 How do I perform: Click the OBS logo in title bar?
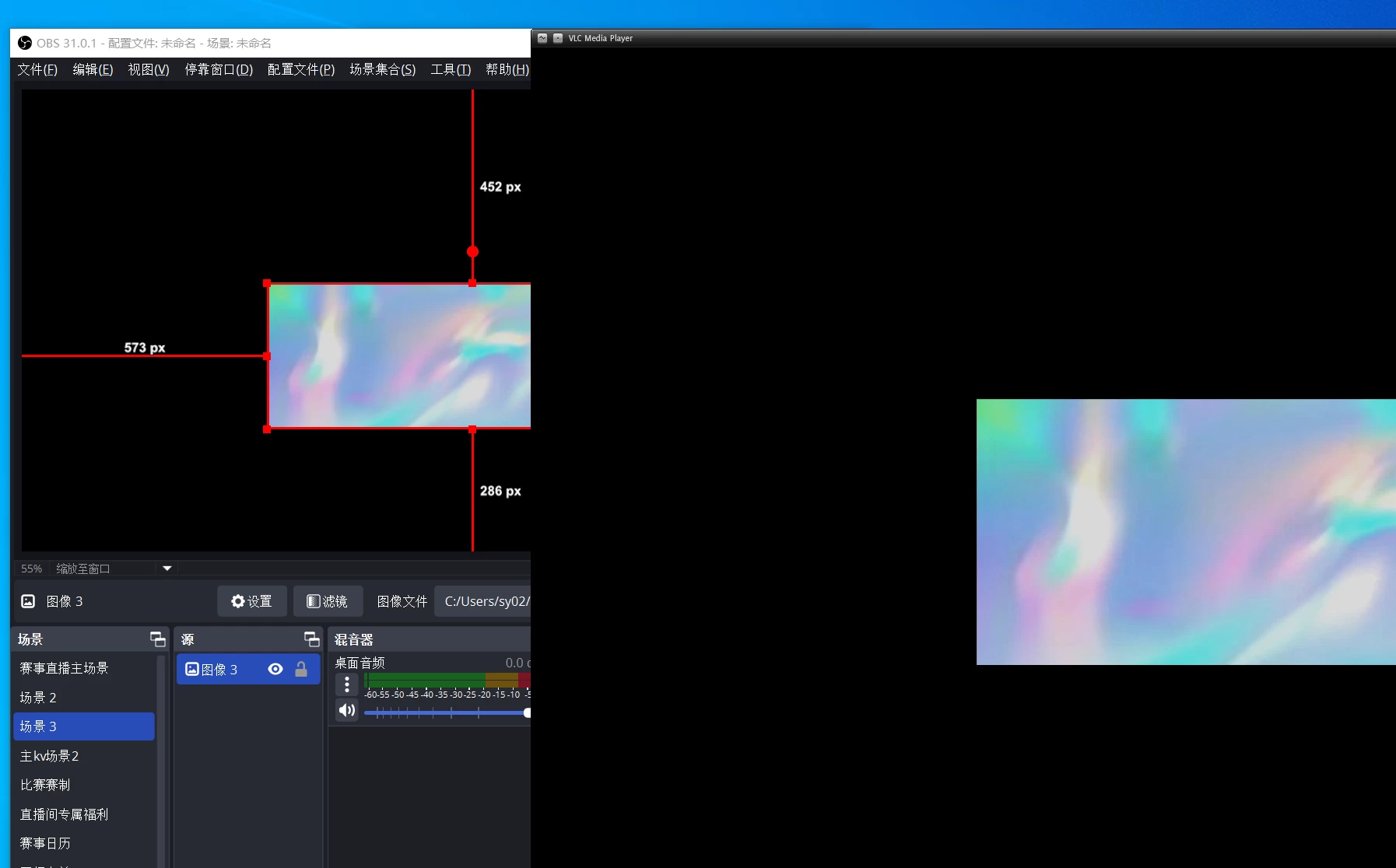click(x=25, y=43)
